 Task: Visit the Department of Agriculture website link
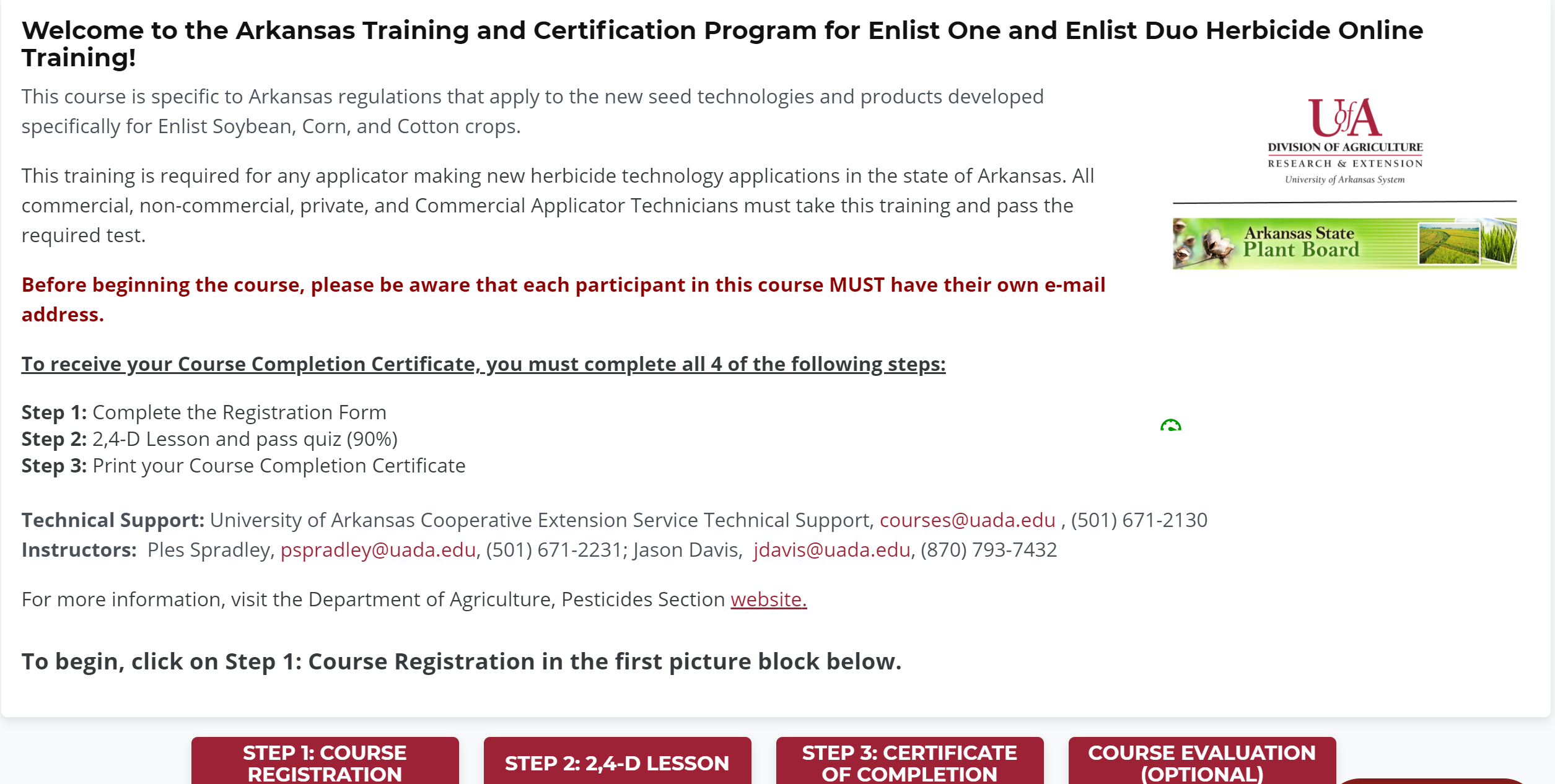(770, 599)
